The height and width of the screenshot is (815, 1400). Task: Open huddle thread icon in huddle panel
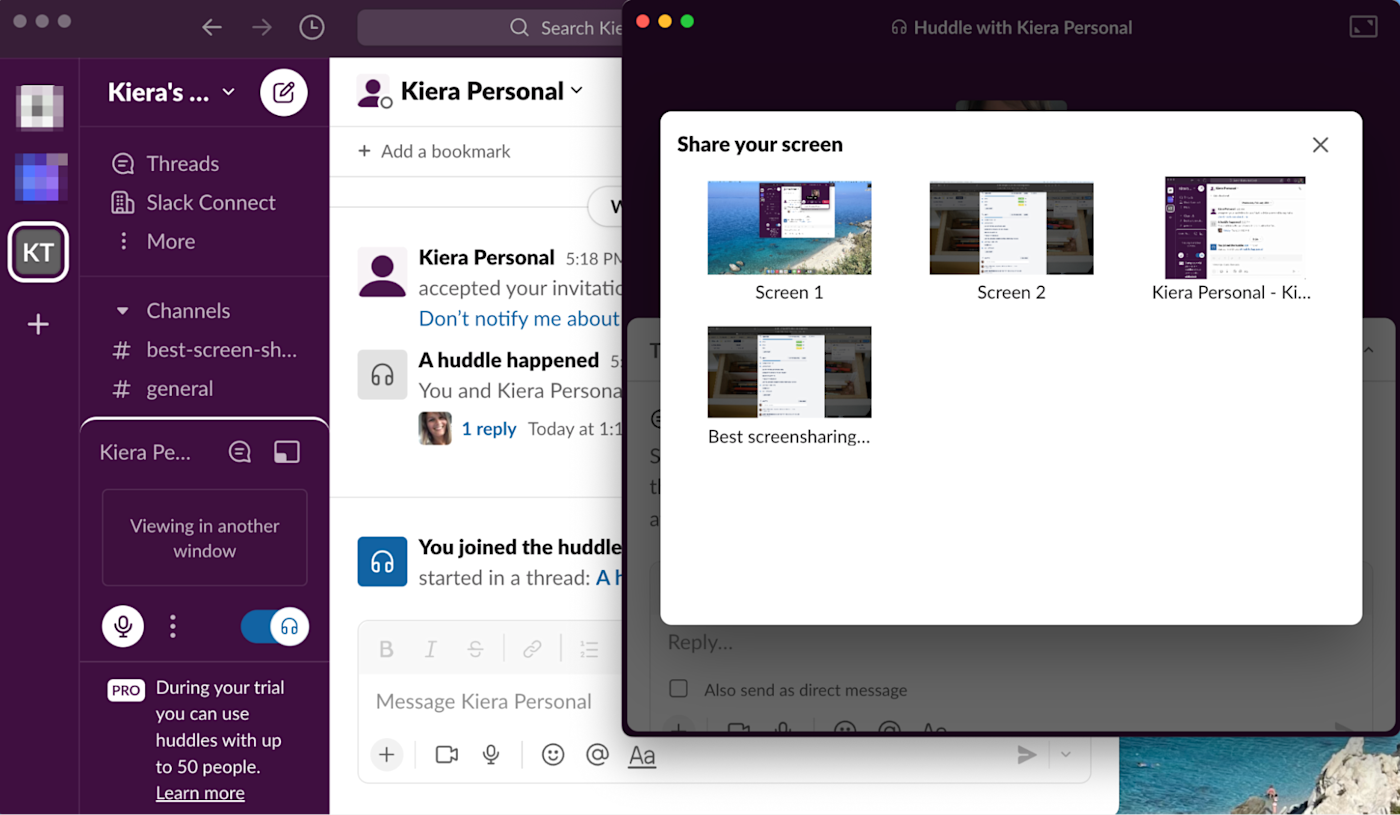point(240,452)
